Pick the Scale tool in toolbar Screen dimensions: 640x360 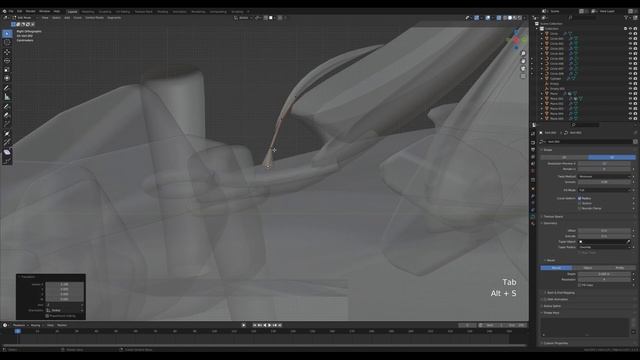[7, 69]
